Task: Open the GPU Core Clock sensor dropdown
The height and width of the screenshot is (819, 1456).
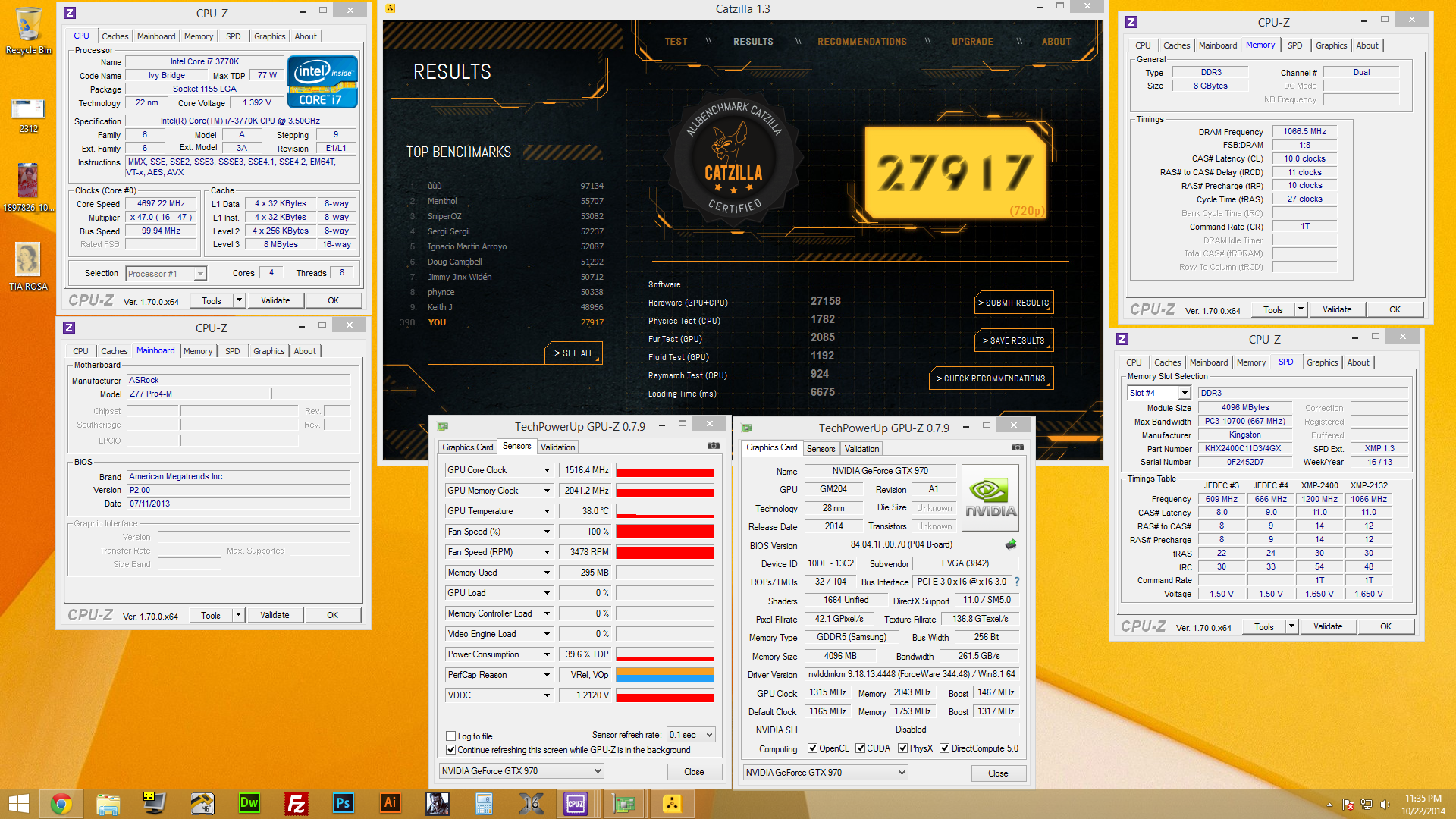Action: point(546,470)
